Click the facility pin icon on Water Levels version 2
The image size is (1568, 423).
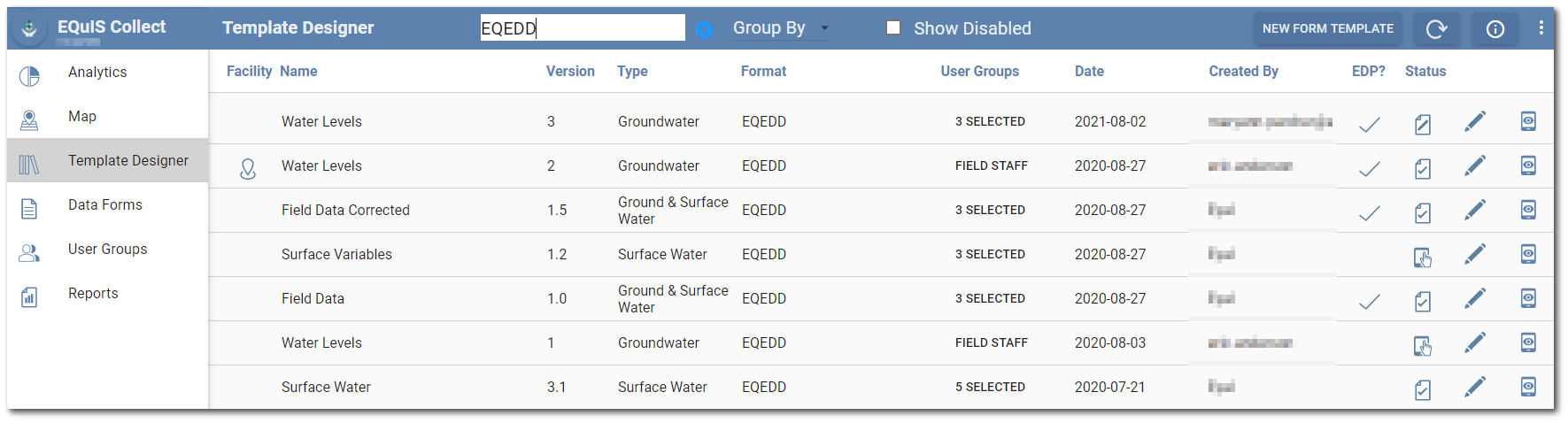coord(248,168)
